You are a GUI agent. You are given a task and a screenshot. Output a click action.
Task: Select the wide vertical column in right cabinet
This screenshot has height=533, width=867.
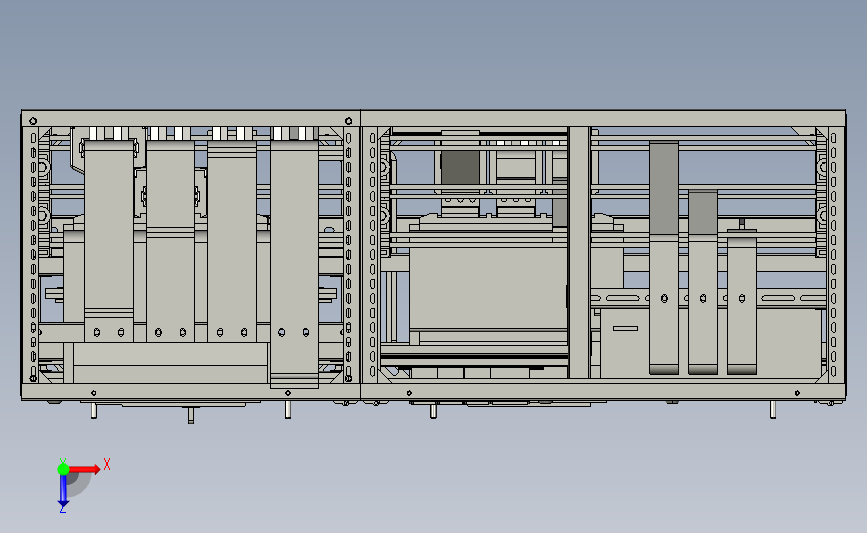pyautogui.click(x=579, y=253)
